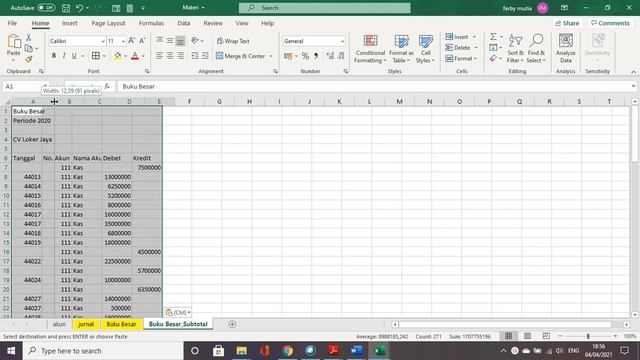Switch to the Data tab
The width and height of the screenshot is (640, 360).
tap(184, 23)
